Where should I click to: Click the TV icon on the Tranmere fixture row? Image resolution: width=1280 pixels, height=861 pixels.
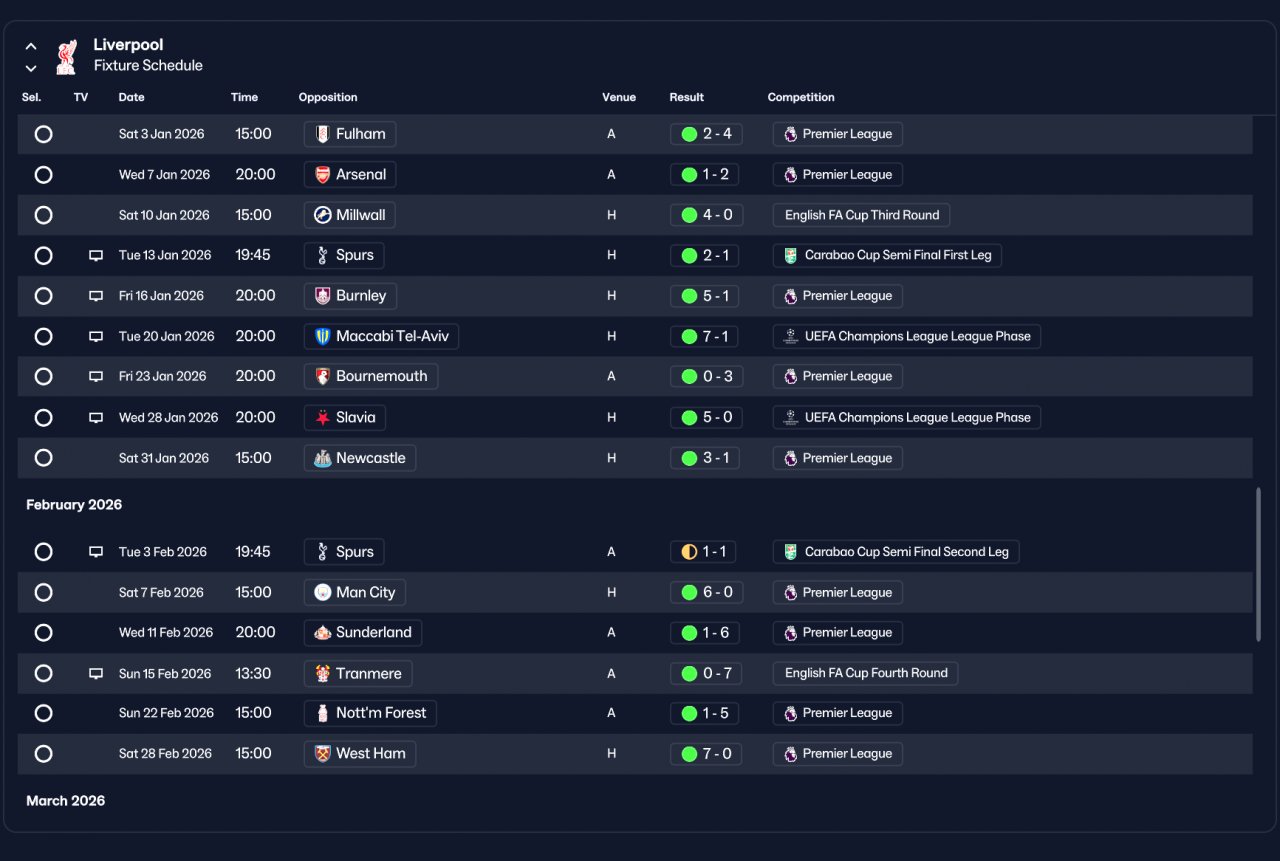(96, 673)
